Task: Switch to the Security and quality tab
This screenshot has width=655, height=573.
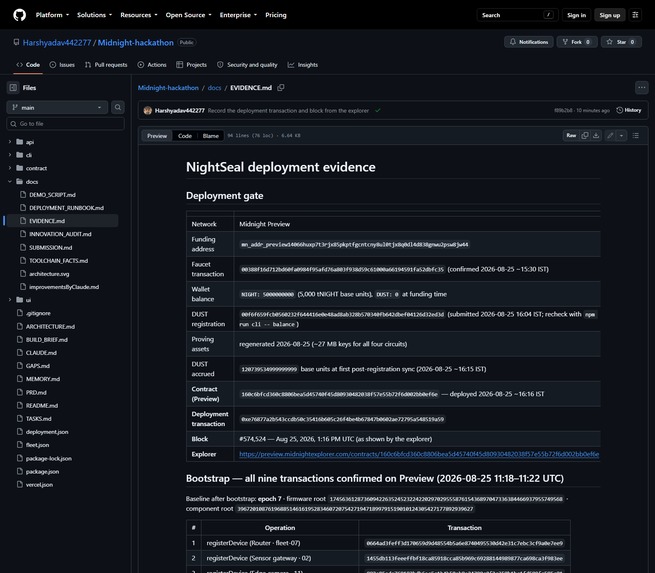Action: (x=247, y=65)
